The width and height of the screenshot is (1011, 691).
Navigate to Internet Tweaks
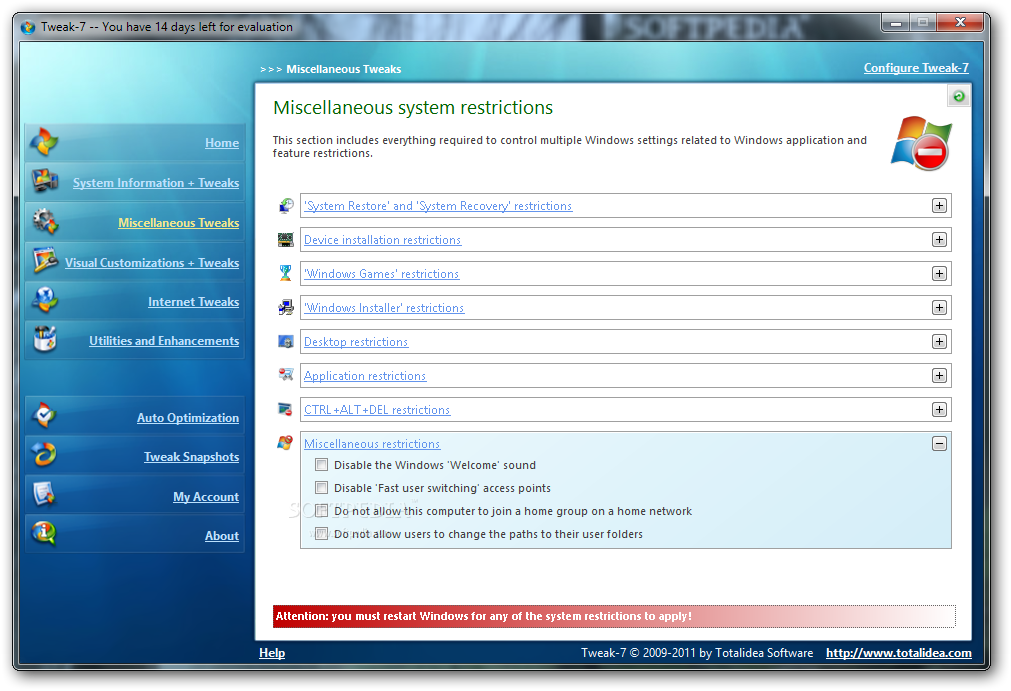(x=193, y=302)
